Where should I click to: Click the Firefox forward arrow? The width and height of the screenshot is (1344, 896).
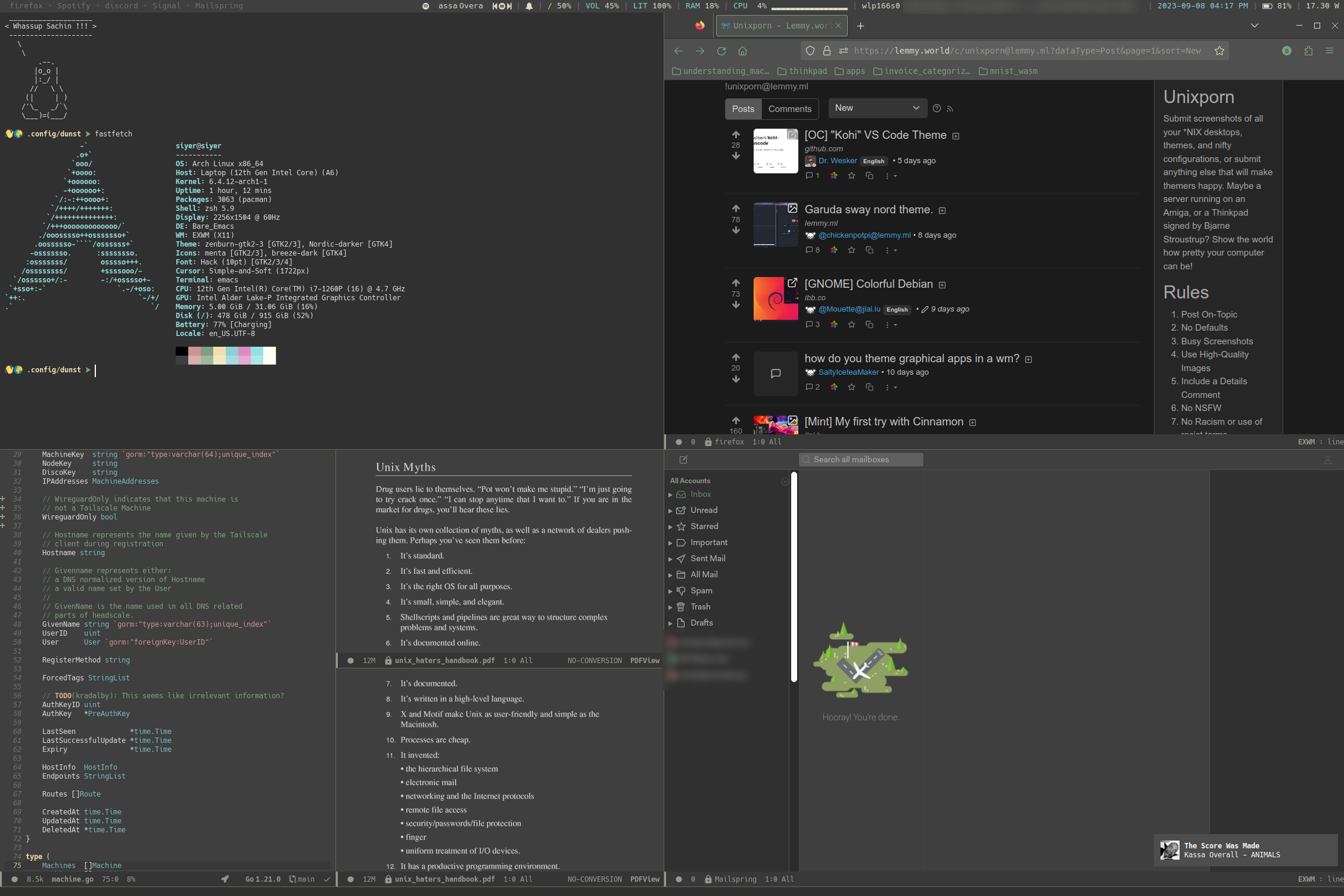[700, 51]
